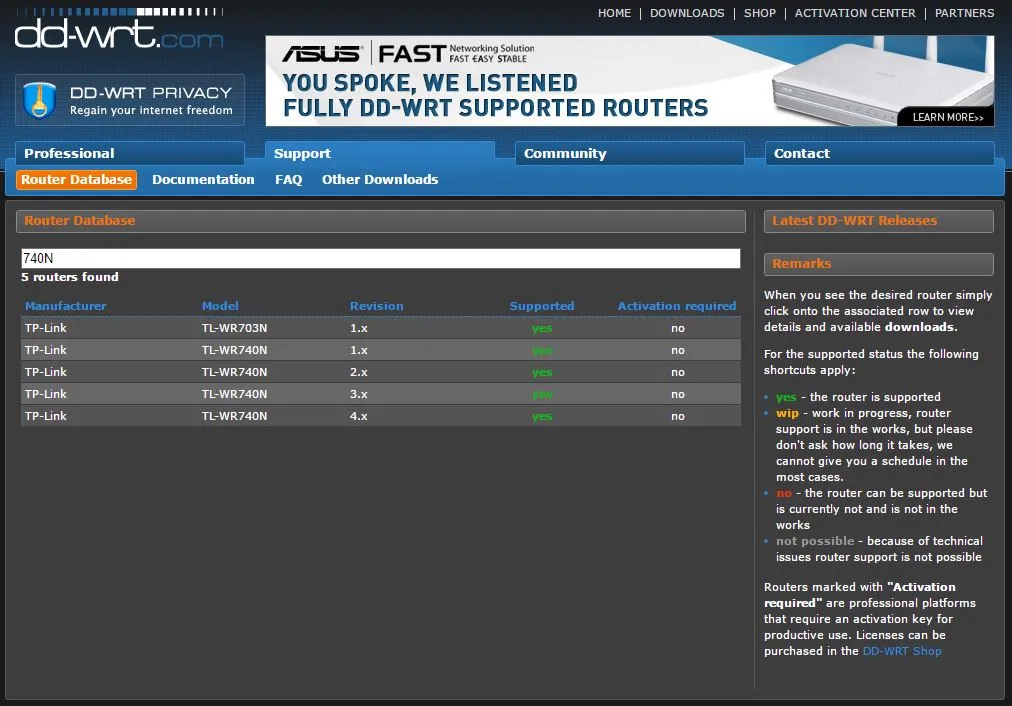The height and width of the screenshot is (706, 1012).
Task: Click the 3.x revision cell
Action: 359,394
